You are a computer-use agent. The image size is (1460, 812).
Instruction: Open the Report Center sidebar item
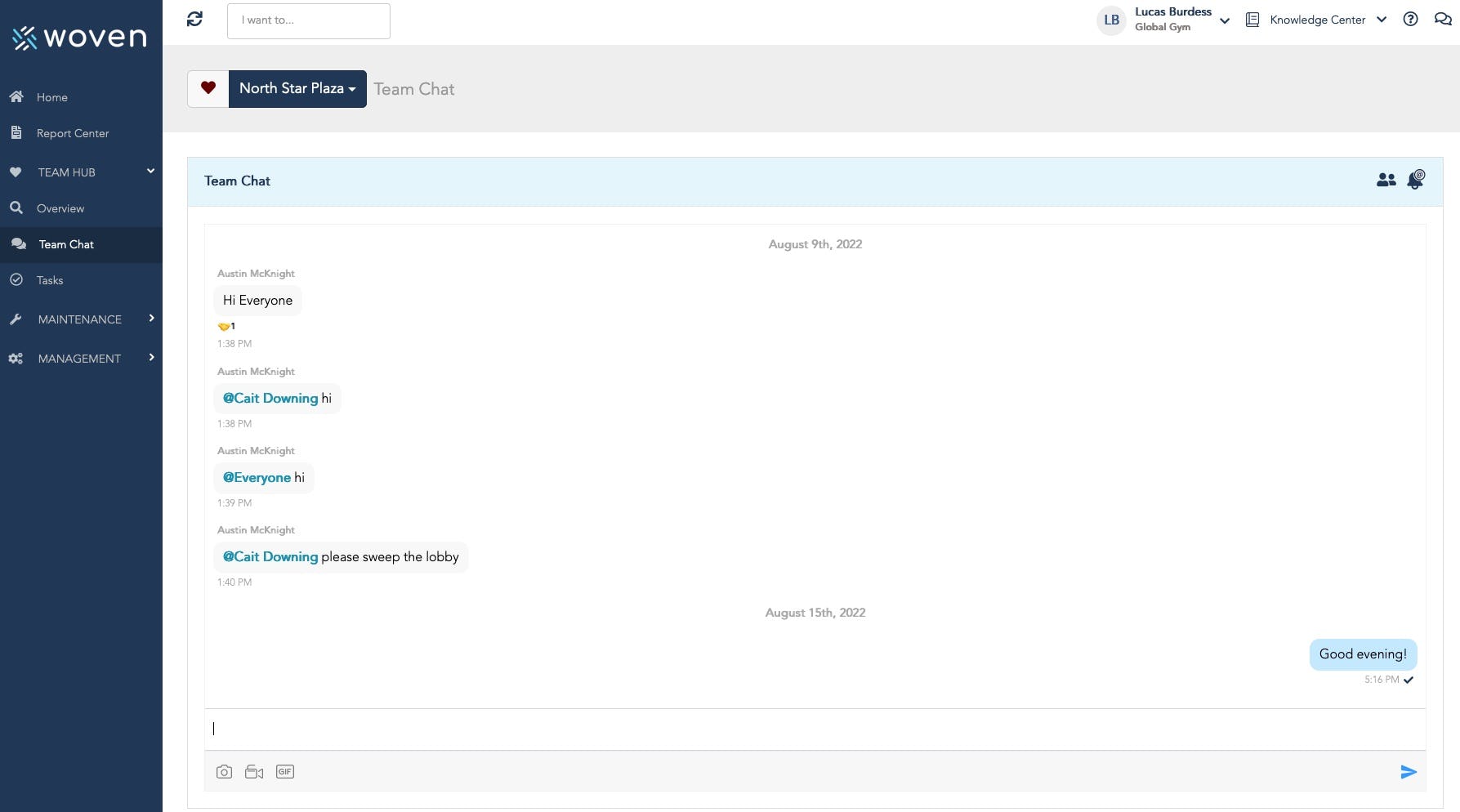(72, 133)
